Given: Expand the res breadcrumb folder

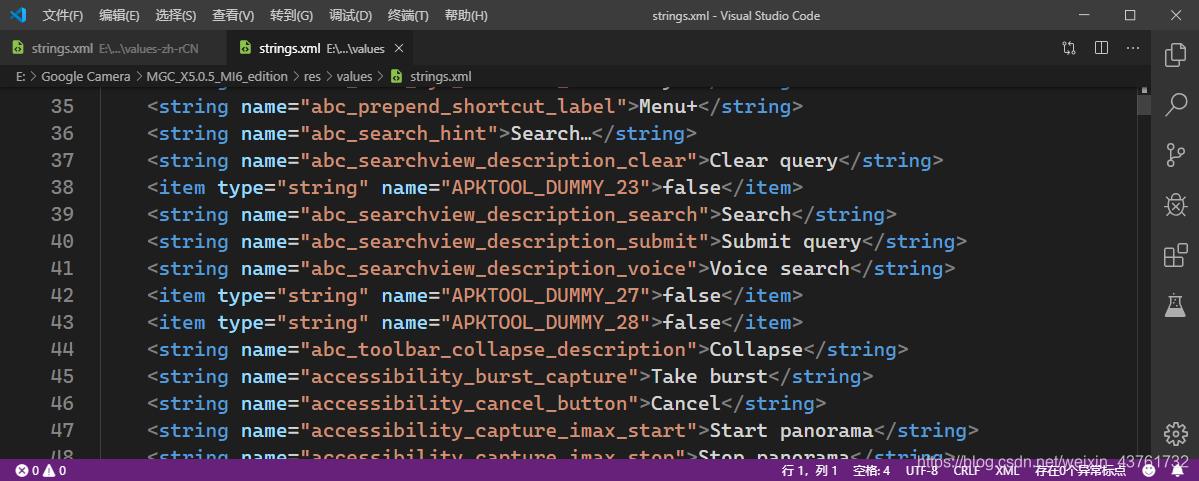Looking at the screenshot, I should [312, 76].
